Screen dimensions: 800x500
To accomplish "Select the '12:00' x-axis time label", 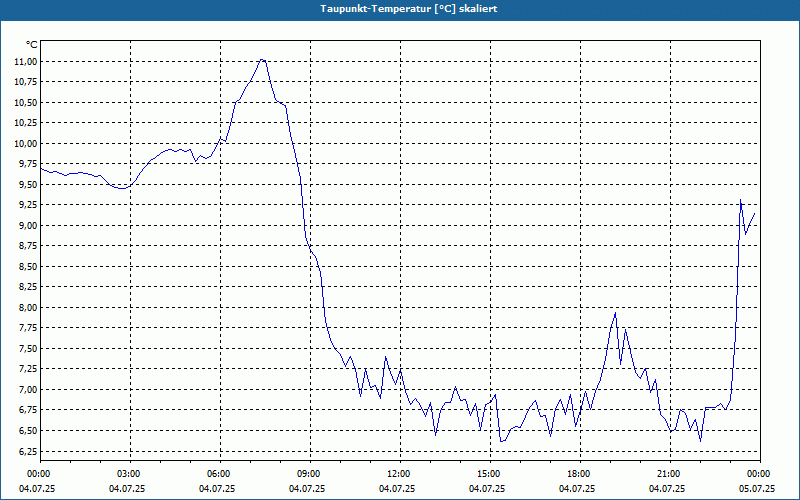I will click(397, 474).
